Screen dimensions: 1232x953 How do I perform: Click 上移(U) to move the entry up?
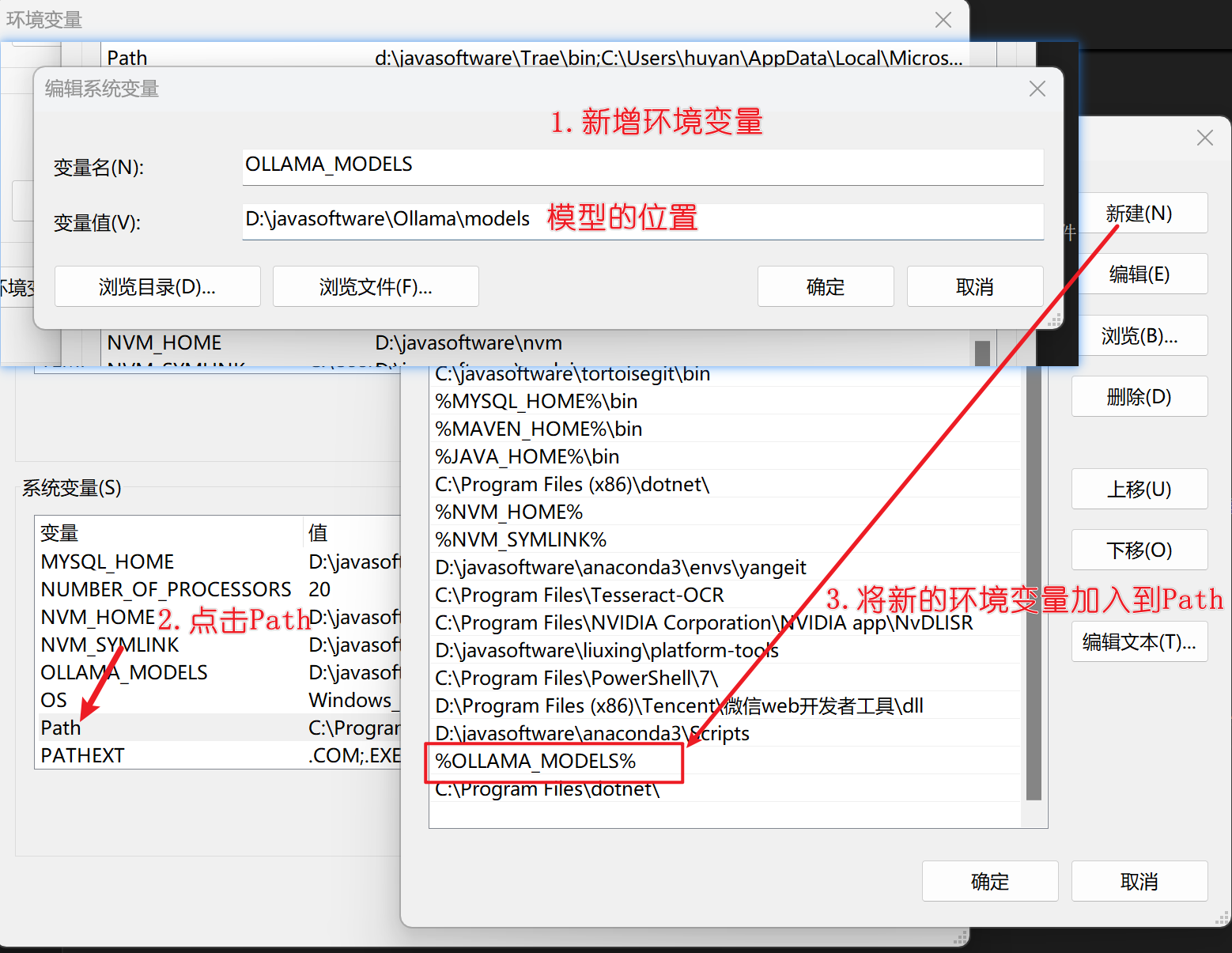[1139, 489]
